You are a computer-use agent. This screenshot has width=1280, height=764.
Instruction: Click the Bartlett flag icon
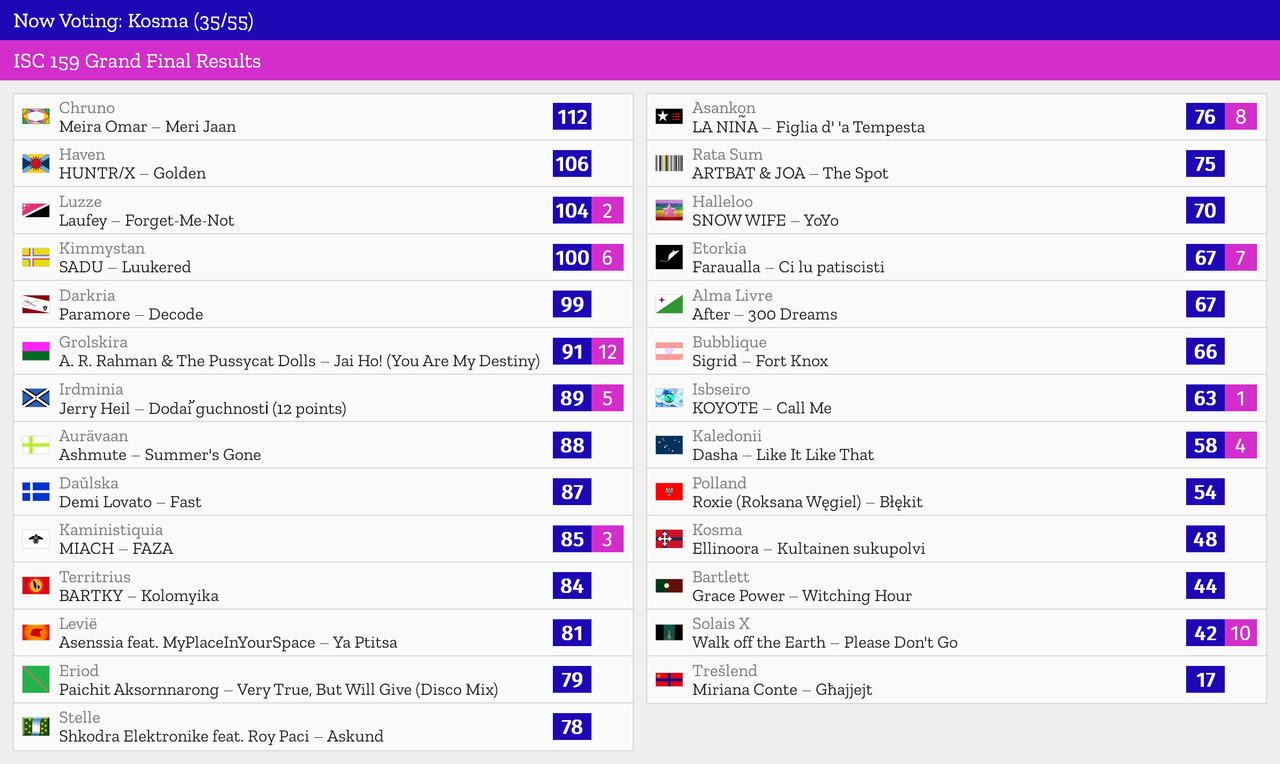coord(669,586)
